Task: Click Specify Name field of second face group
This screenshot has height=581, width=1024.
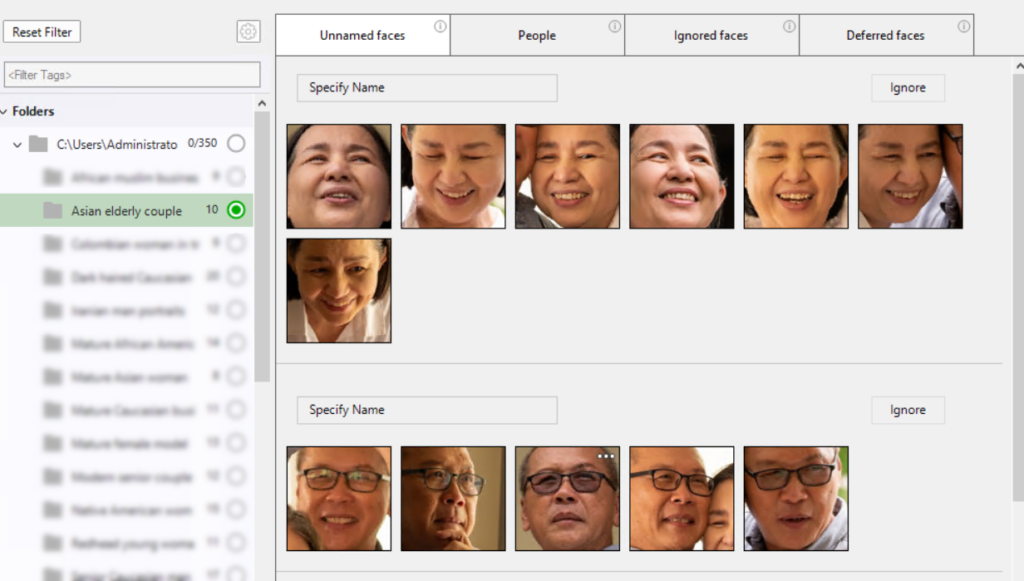Action: pos(426,410)
